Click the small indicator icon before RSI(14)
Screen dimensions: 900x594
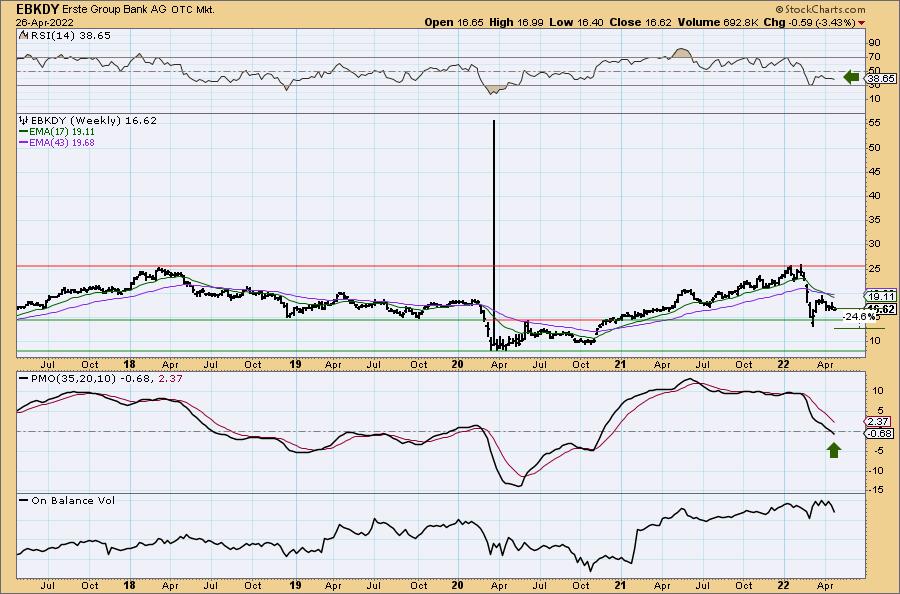coord(23,35)
